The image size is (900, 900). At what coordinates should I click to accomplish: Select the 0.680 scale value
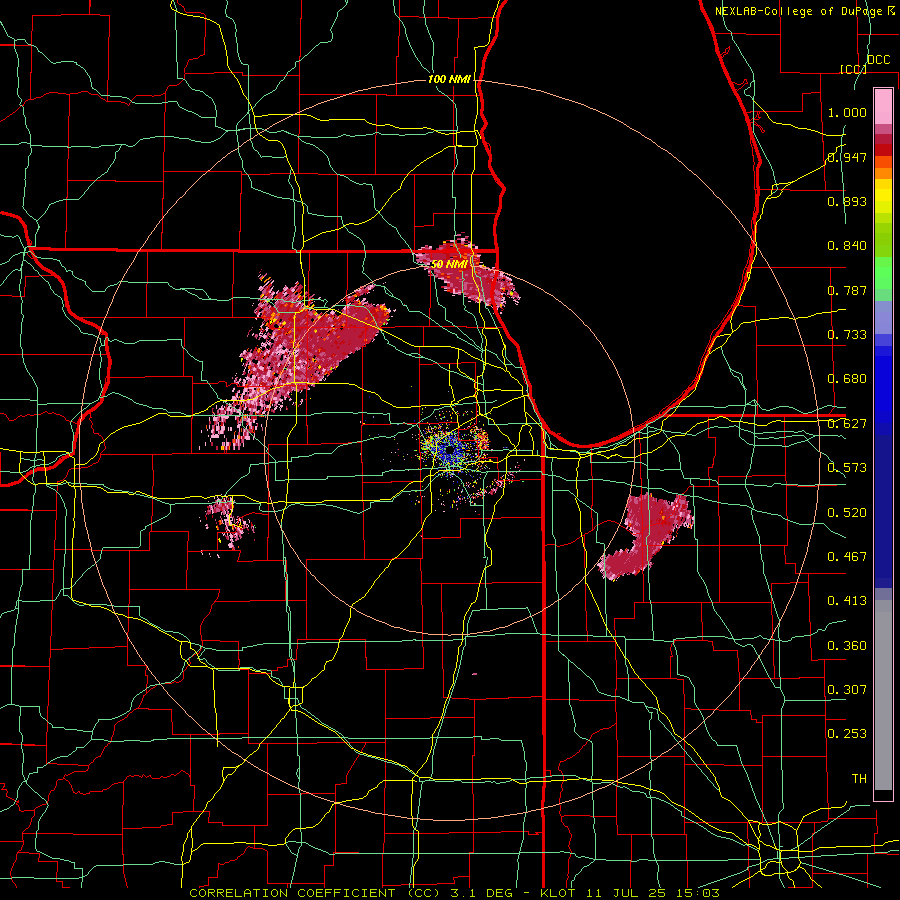[847, 379]
